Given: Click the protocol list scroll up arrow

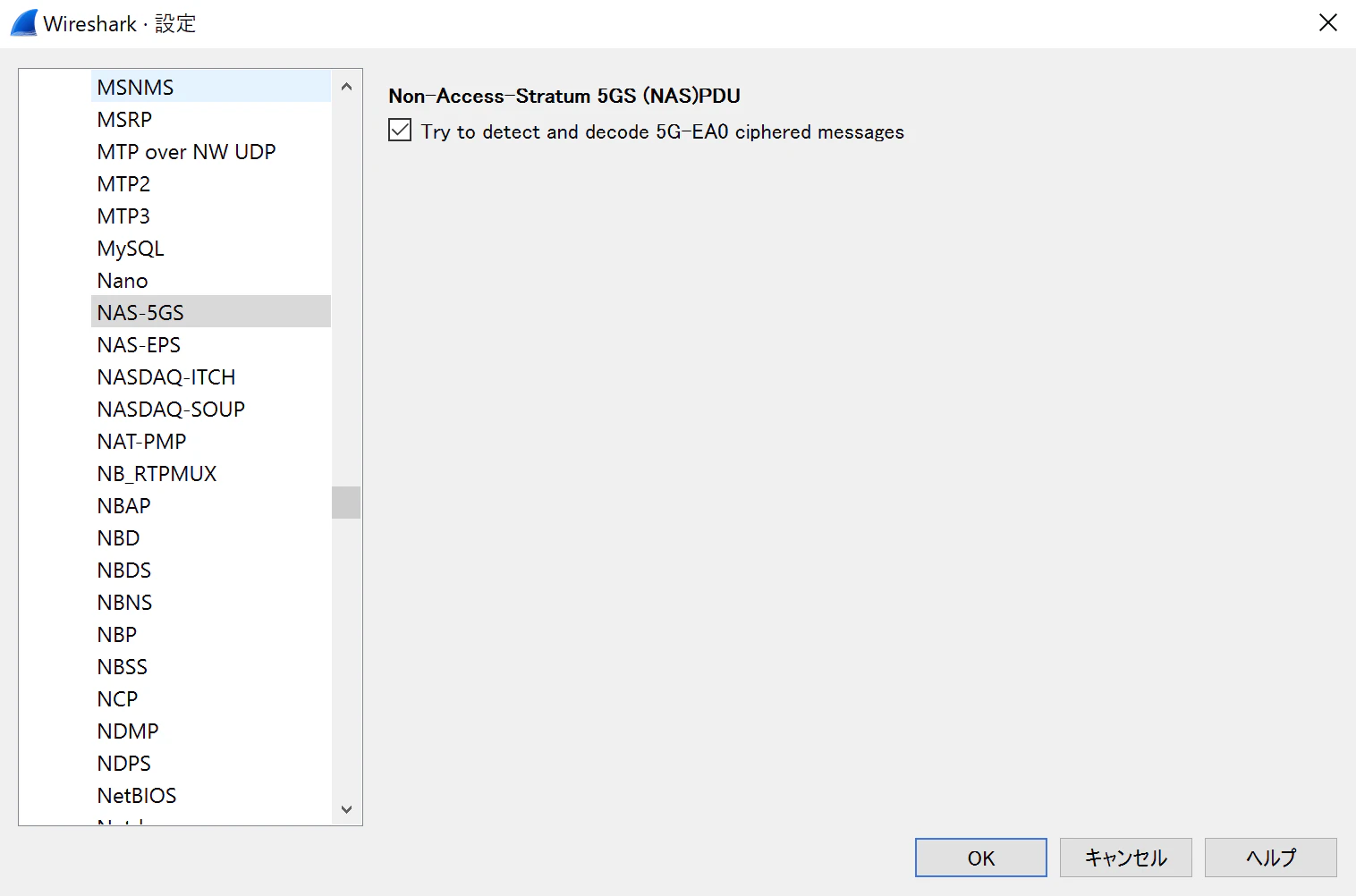Looking at the screenshot, I should [346, 87].
